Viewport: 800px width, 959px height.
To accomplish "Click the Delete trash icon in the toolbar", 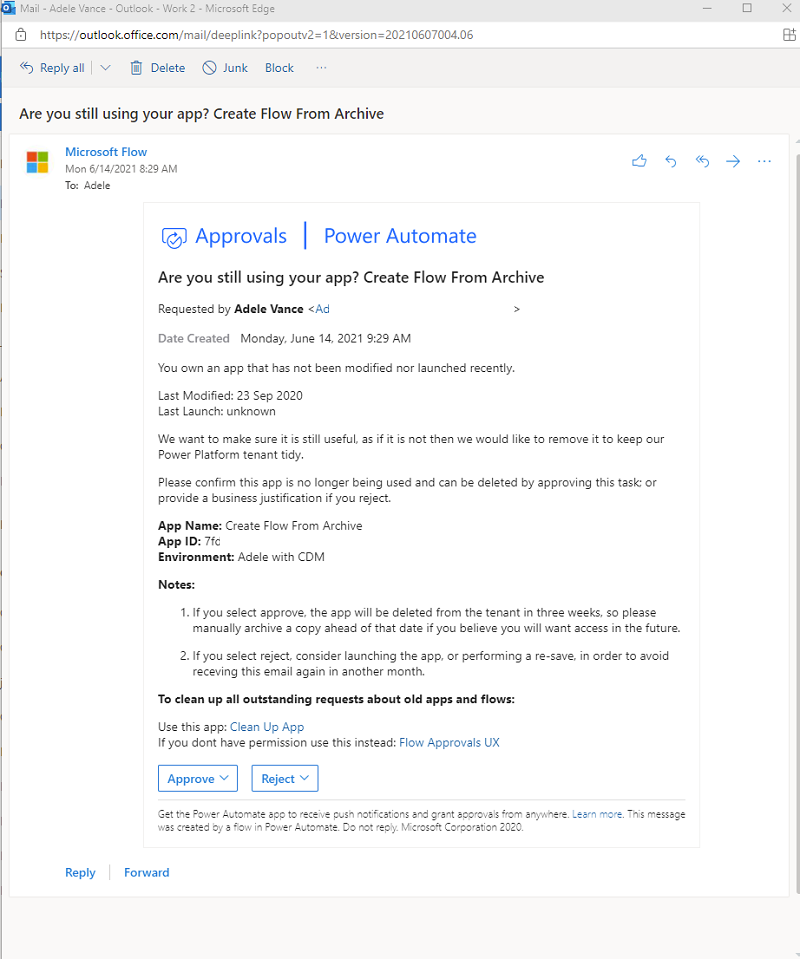I will [137, 67].
